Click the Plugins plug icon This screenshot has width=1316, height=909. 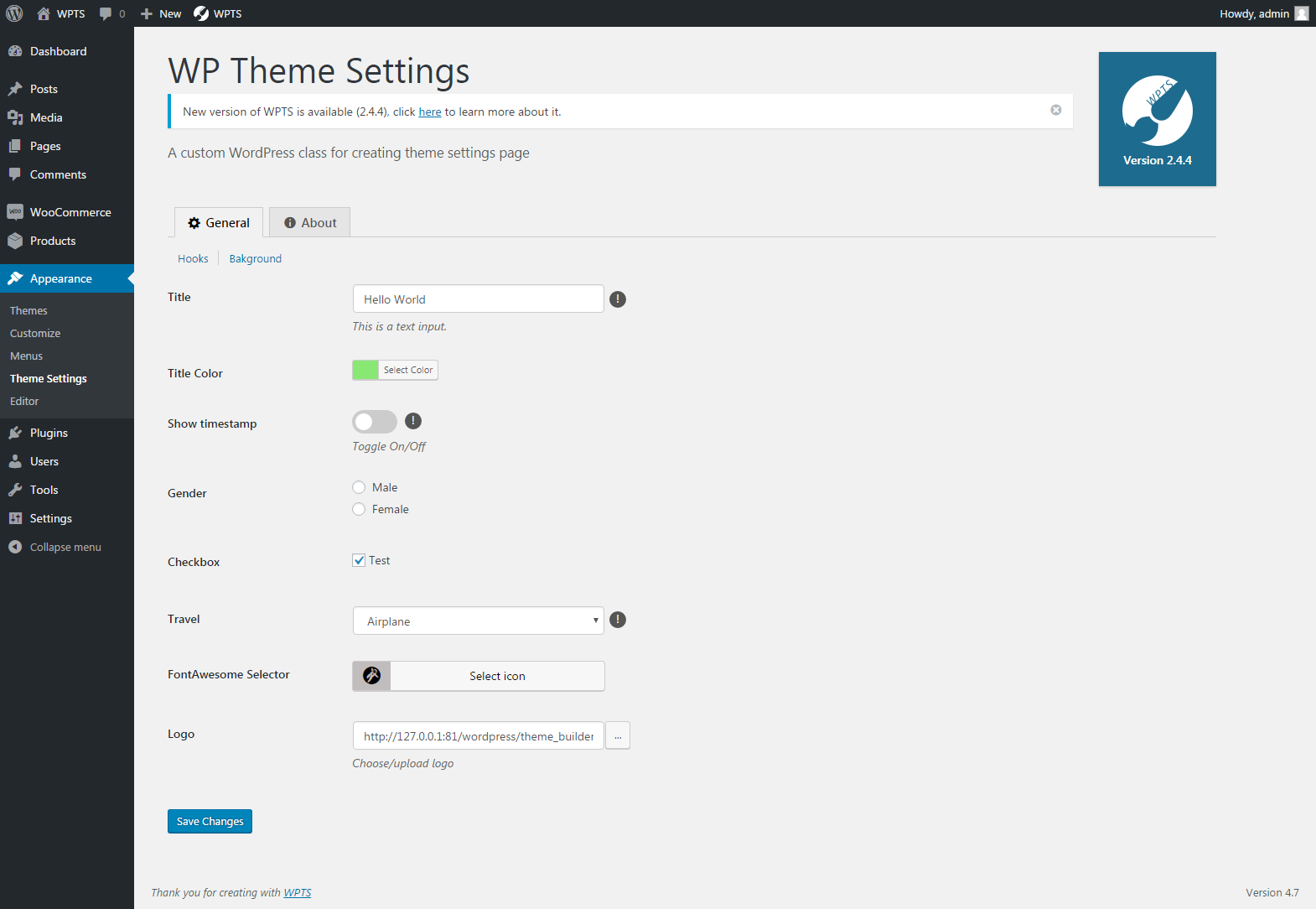tap(15, 433)
